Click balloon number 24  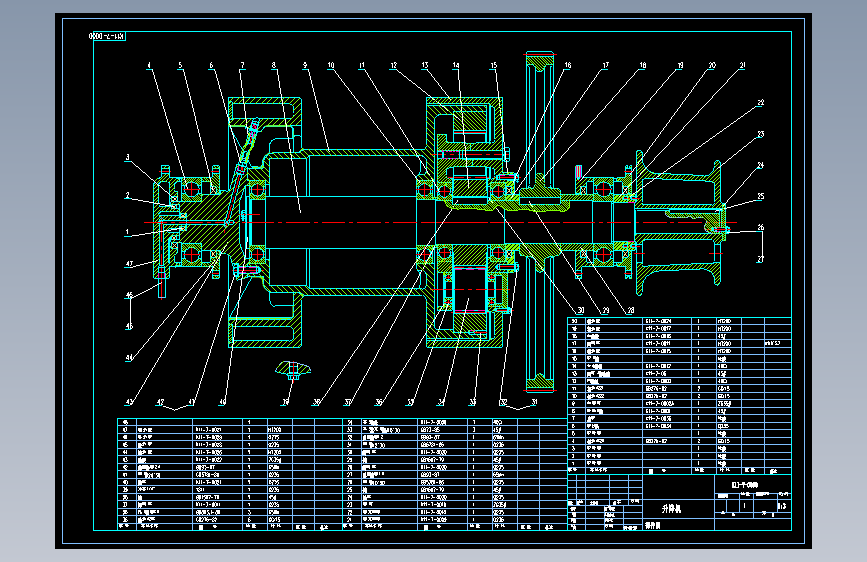pos(761,165)
